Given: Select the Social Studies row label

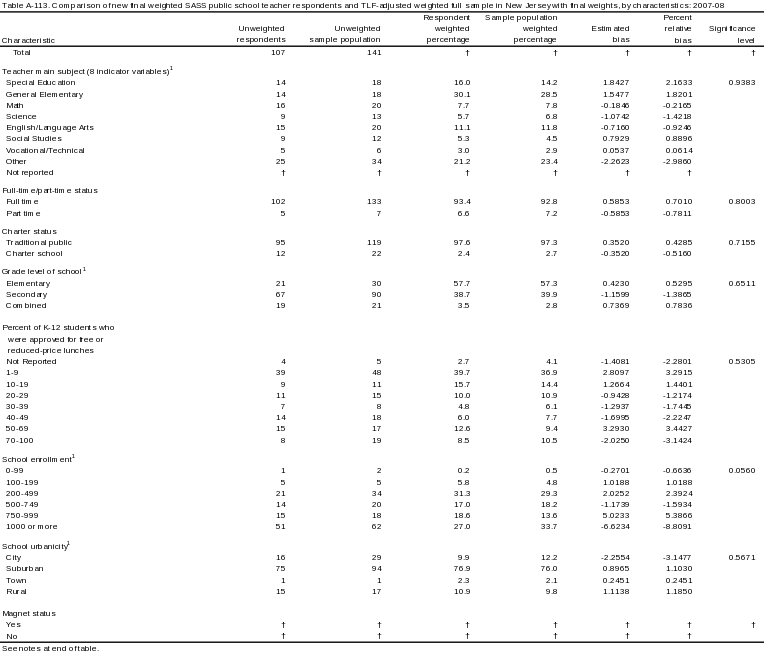Looking at the screenshot, I should [33, 139].
